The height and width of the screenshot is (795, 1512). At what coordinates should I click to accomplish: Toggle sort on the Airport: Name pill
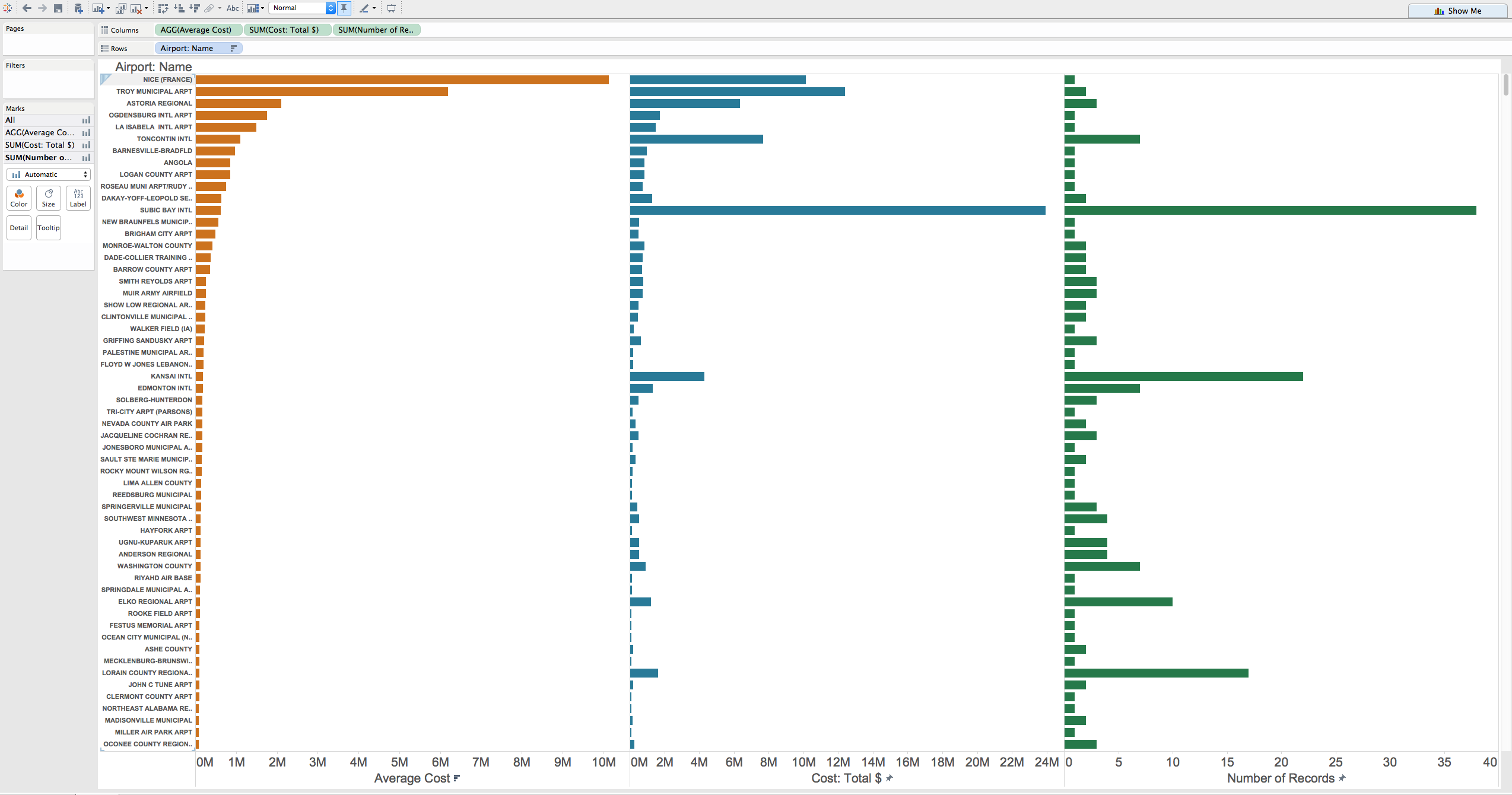pyautogui.click(x=233, y=48)
